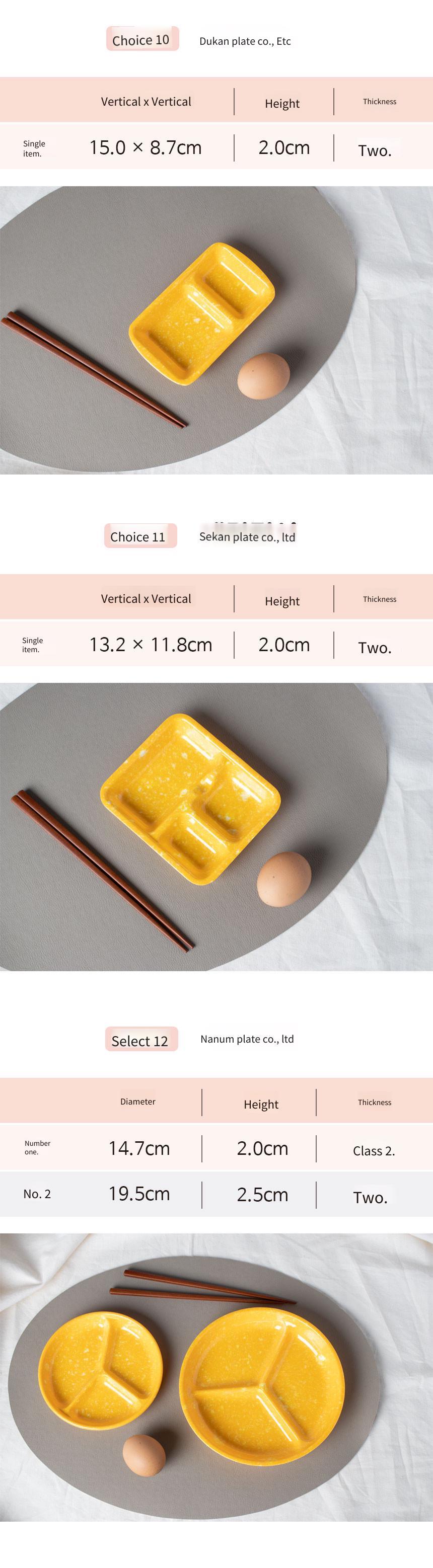Viewport: 433px width, 1568px height.
Task: Open the Nanum plate product title
Action: [x=247, y=1039]
